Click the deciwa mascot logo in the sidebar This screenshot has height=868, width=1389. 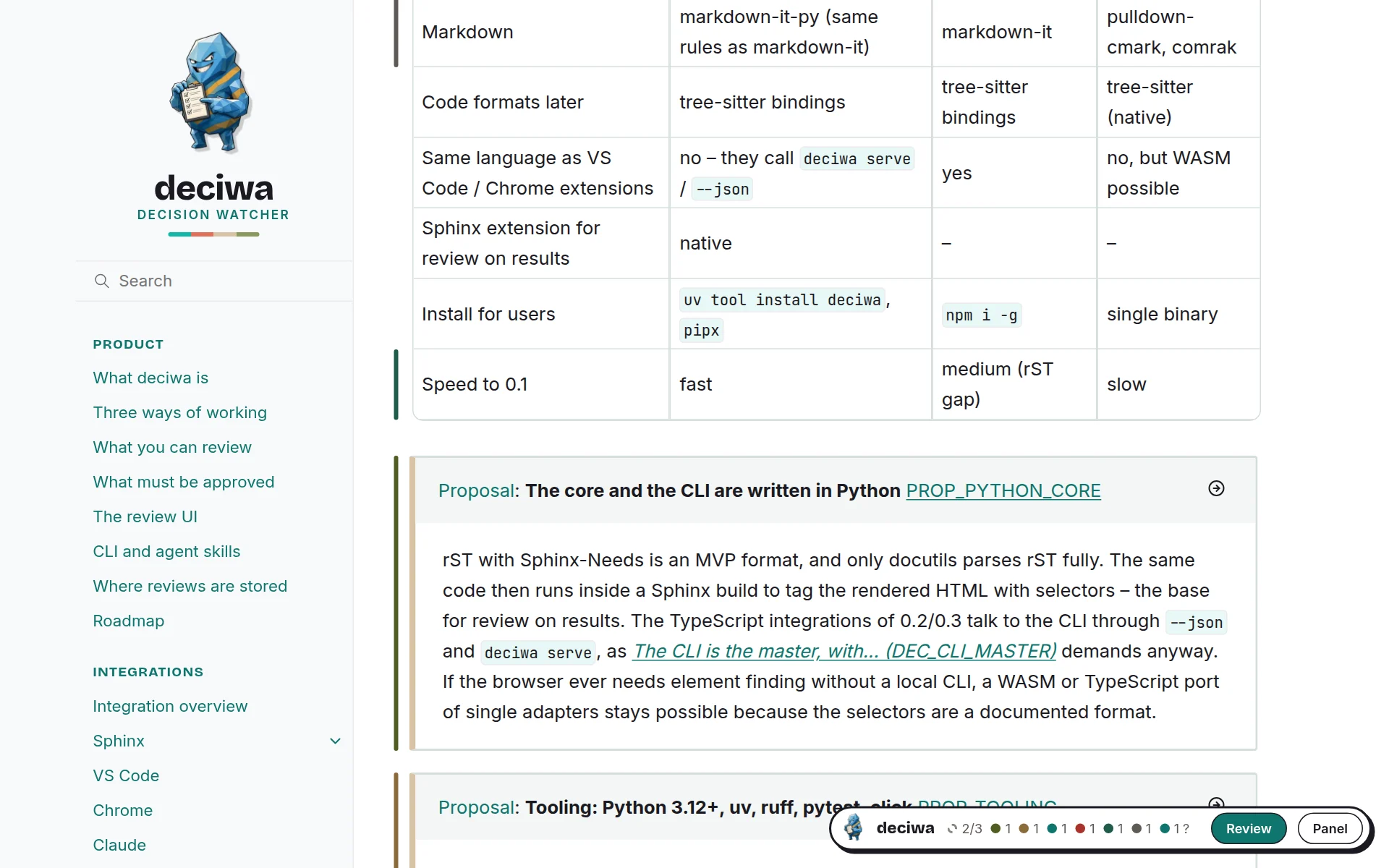point(211,92)
